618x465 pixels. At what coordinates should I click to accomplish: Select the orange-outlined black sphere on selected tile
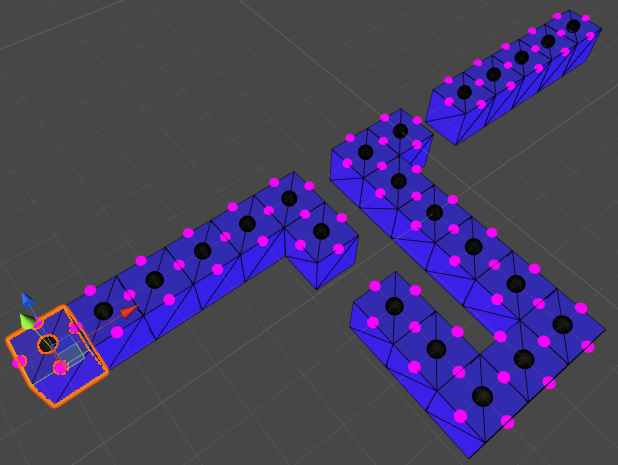point(48,344)
